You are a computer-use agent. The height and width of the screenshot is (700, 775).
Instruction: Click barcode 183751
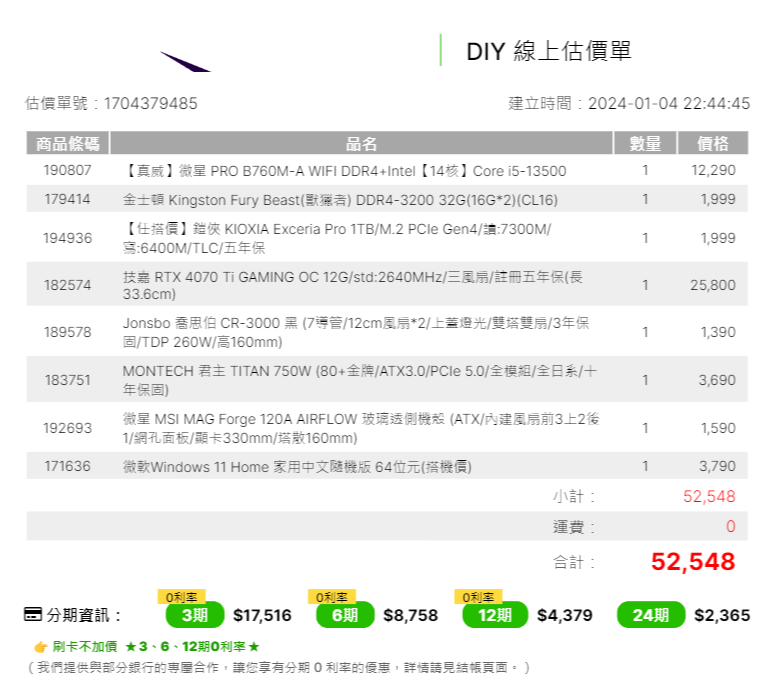click(x=67, y=380)
